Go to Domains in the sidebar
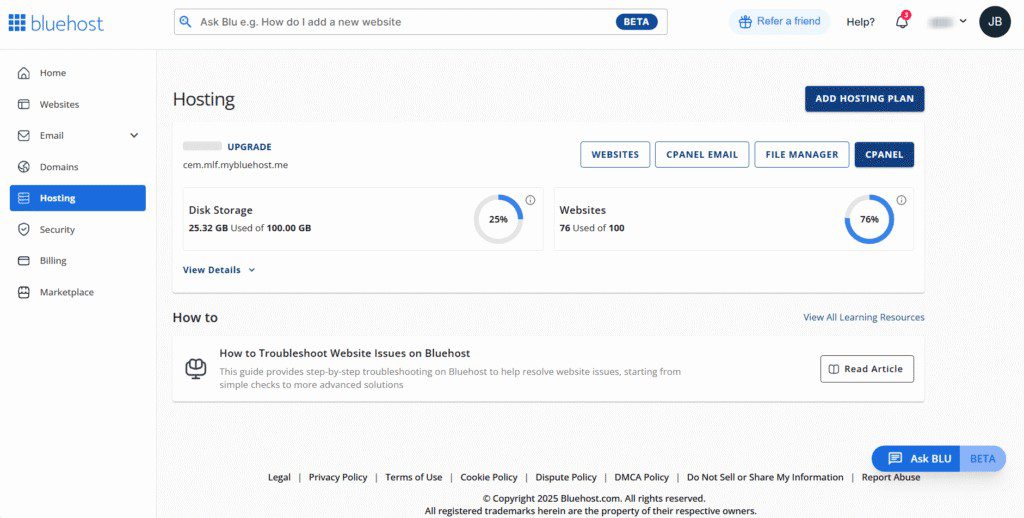This screenshot has width=1024, height=518. pos(58,167)
